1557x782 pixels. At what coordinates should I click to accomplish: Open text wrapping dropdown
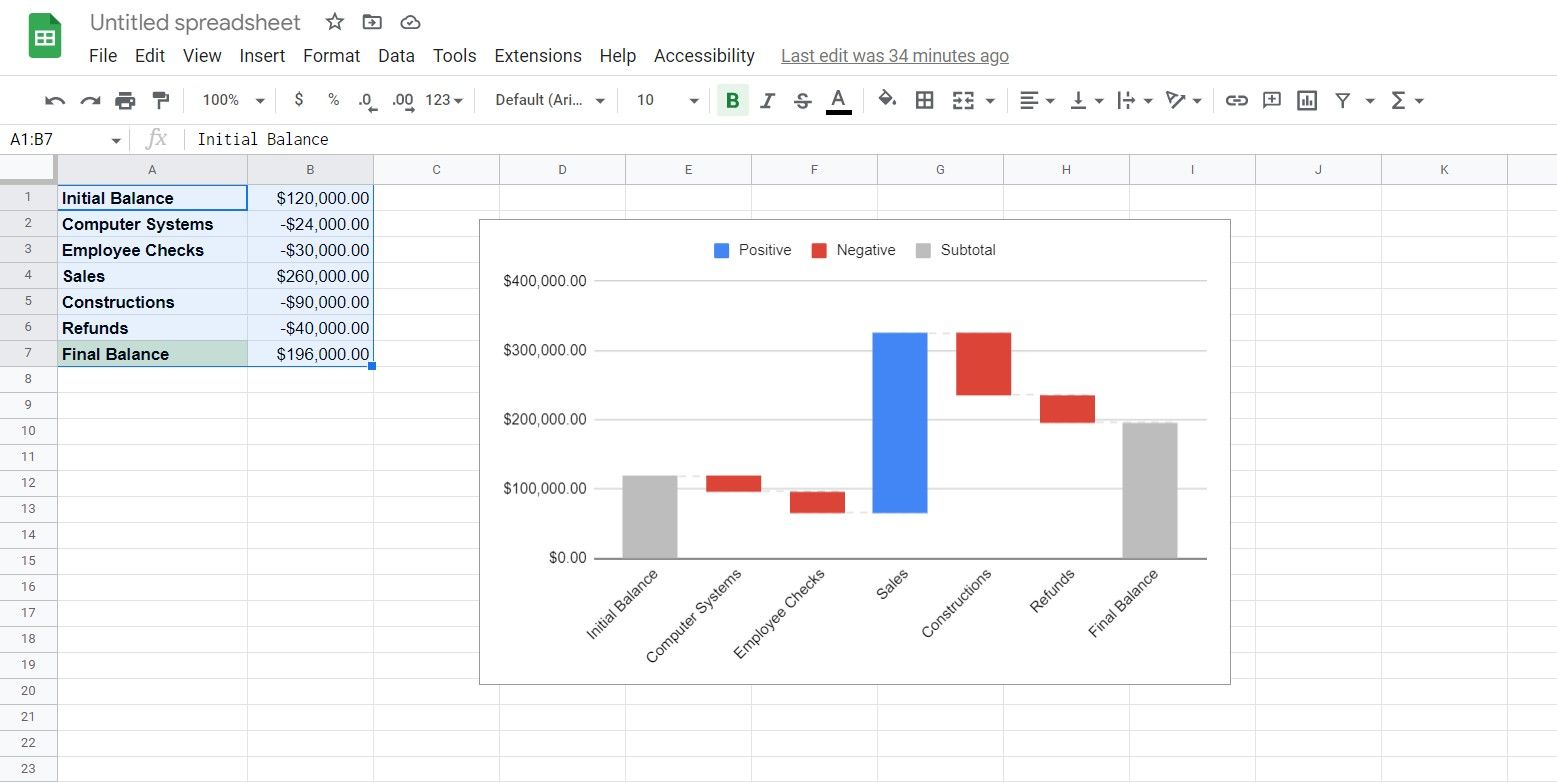pos(1135,100)
